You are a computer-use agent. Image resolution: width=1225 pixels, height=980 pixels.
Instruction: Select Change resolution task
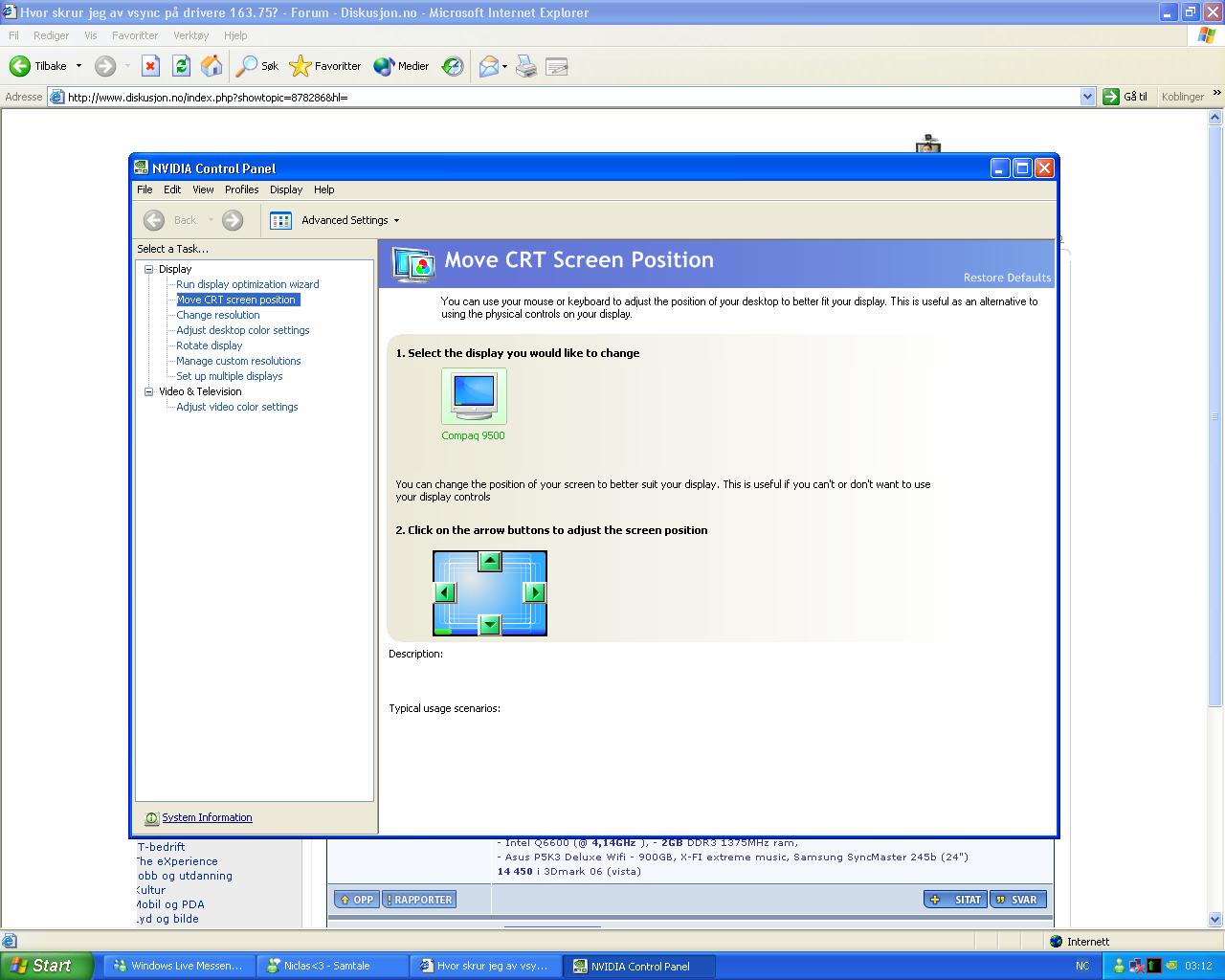click(218, 315)
